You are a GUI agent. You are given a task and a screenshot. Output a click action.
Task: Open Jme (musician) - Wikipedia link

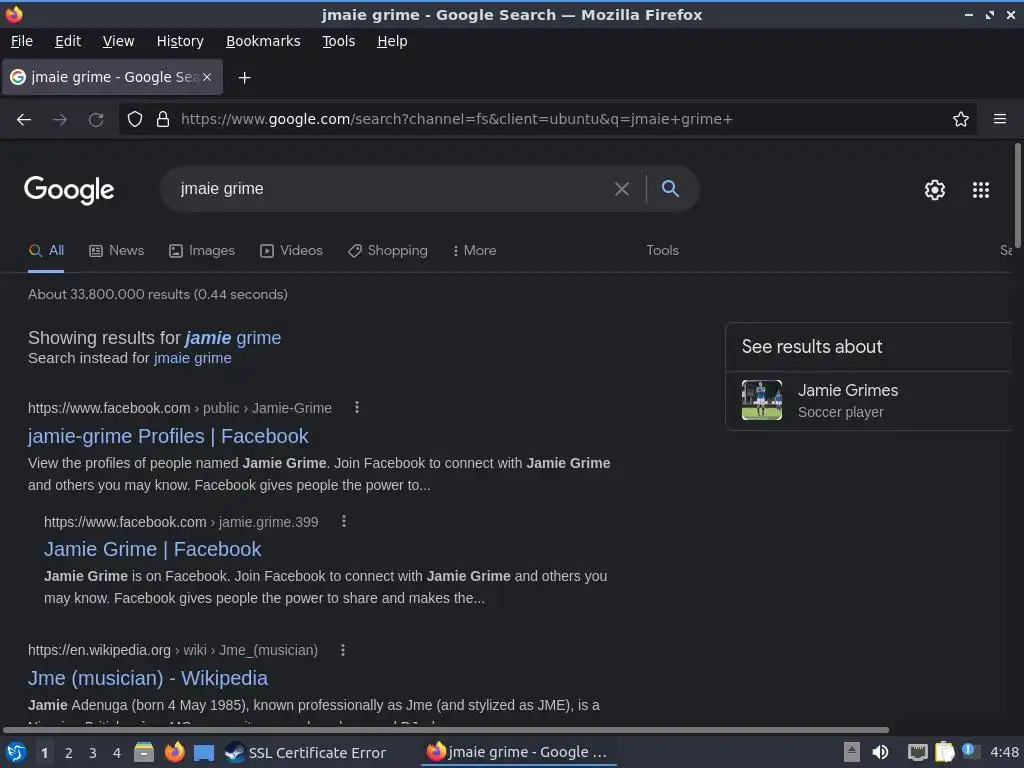click(148, 678)
